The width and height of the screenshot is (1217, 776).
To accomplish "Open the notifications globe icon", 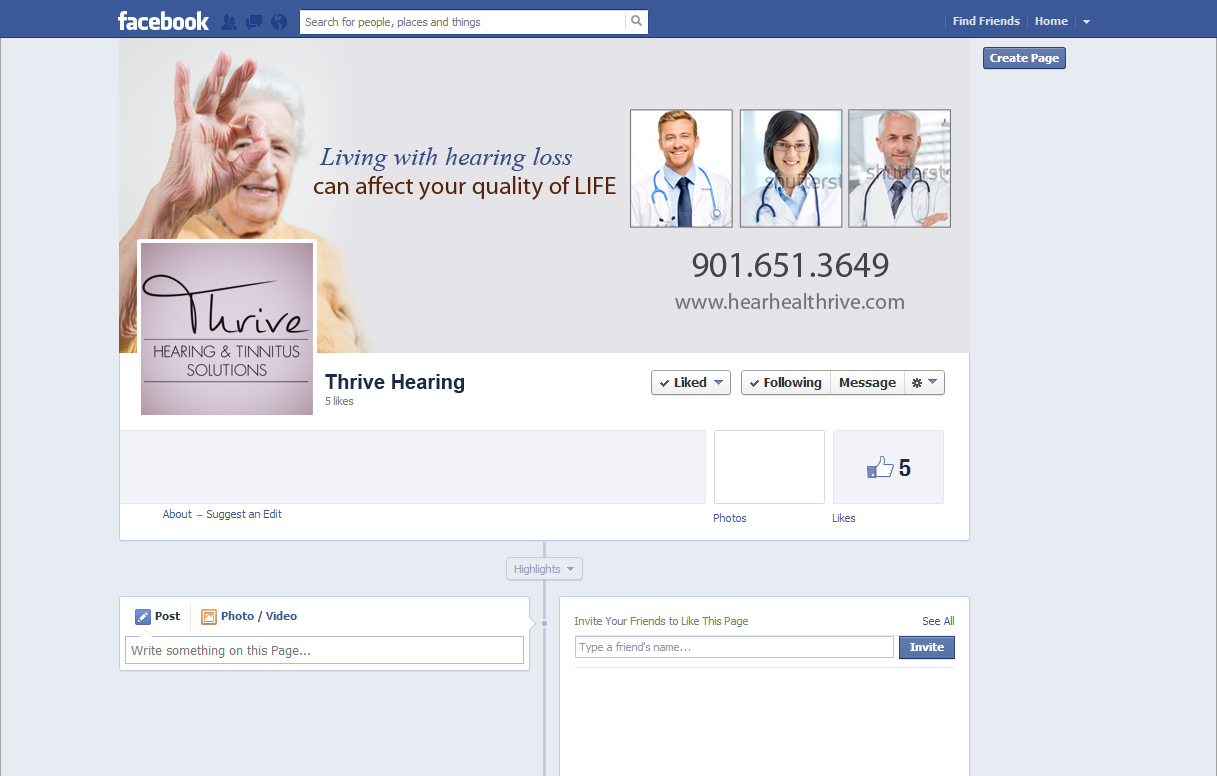I will point(279,22).
